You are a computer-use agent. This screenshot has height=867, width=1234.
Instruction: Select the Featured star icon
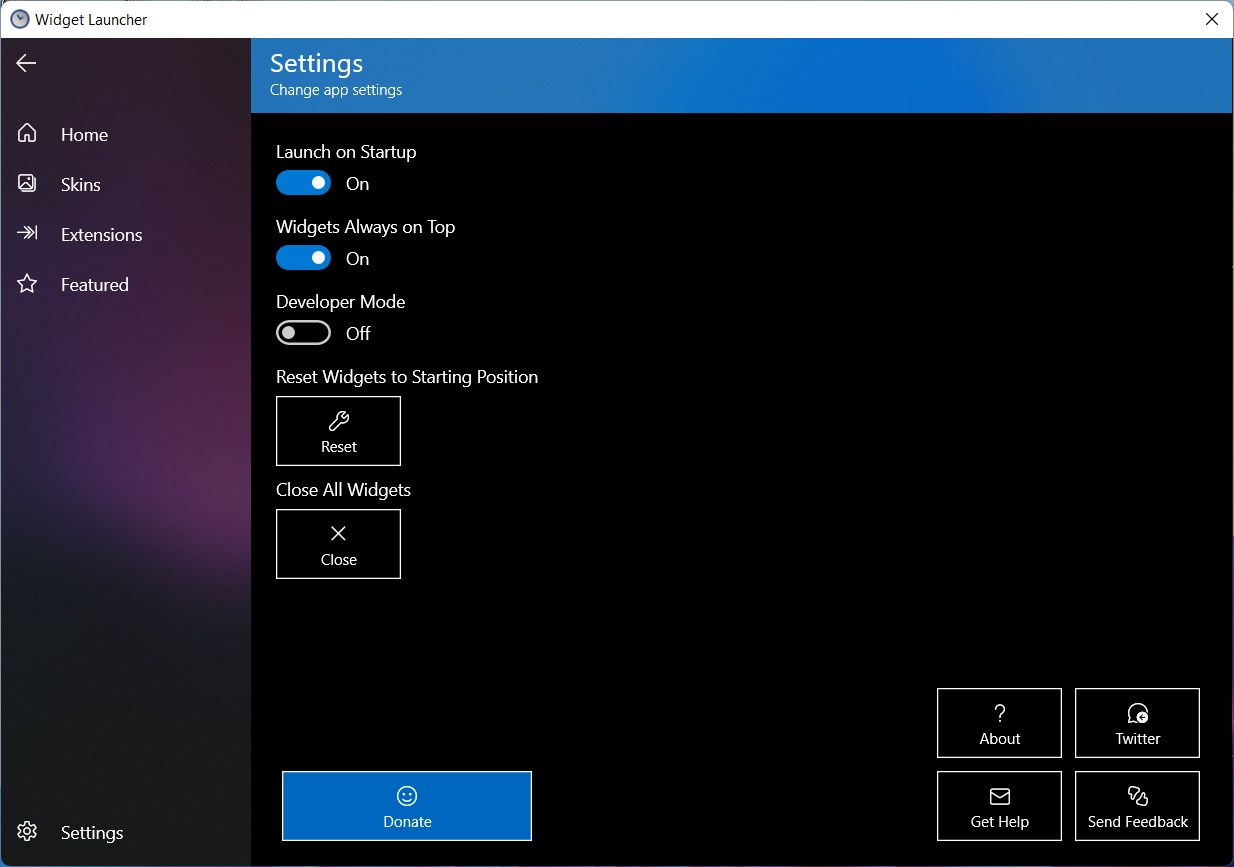coord(27,284)
